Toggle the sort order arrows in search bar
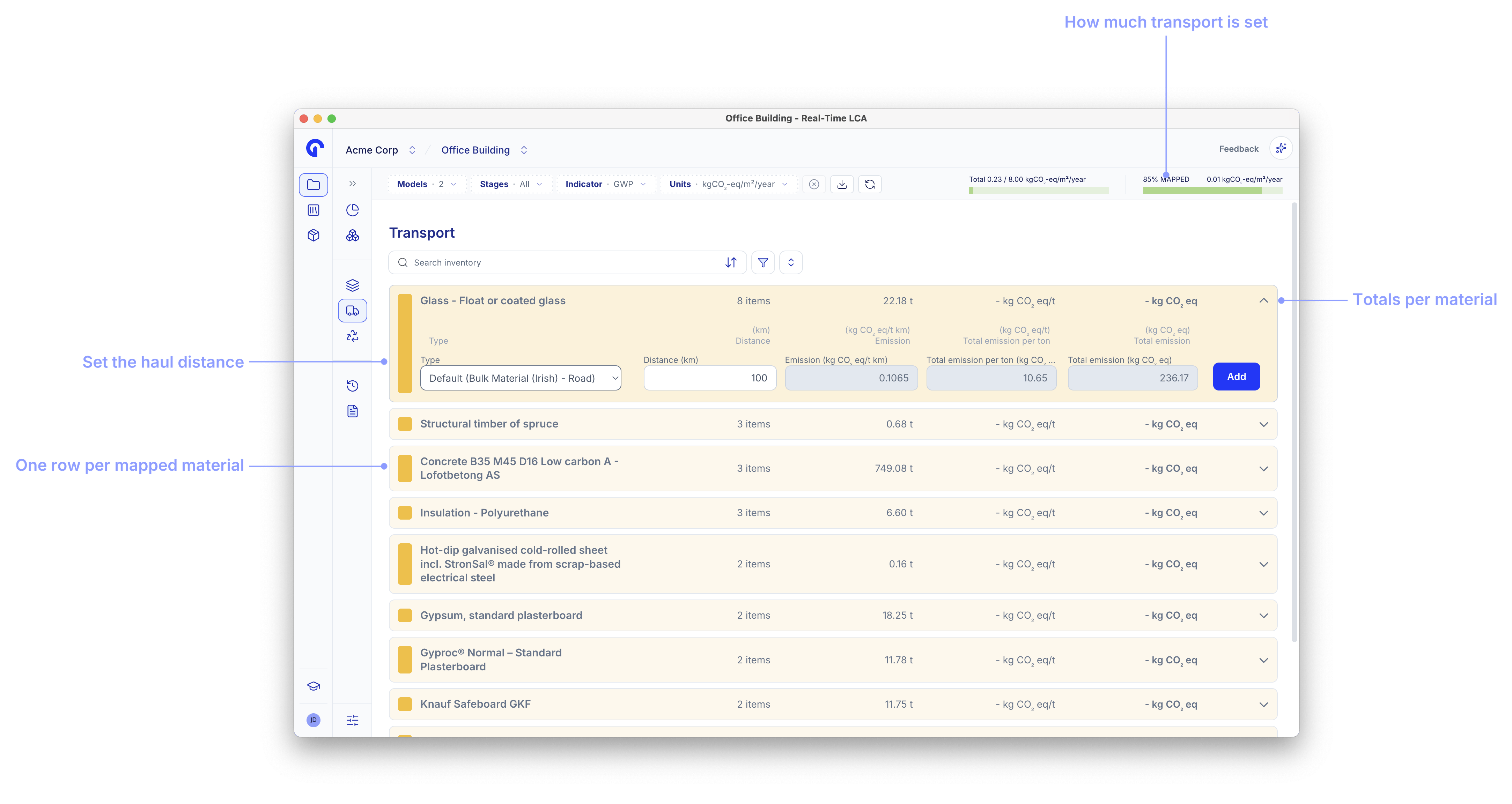The width and height of the screenshot is (1512, 804). (x=731, y=262)
